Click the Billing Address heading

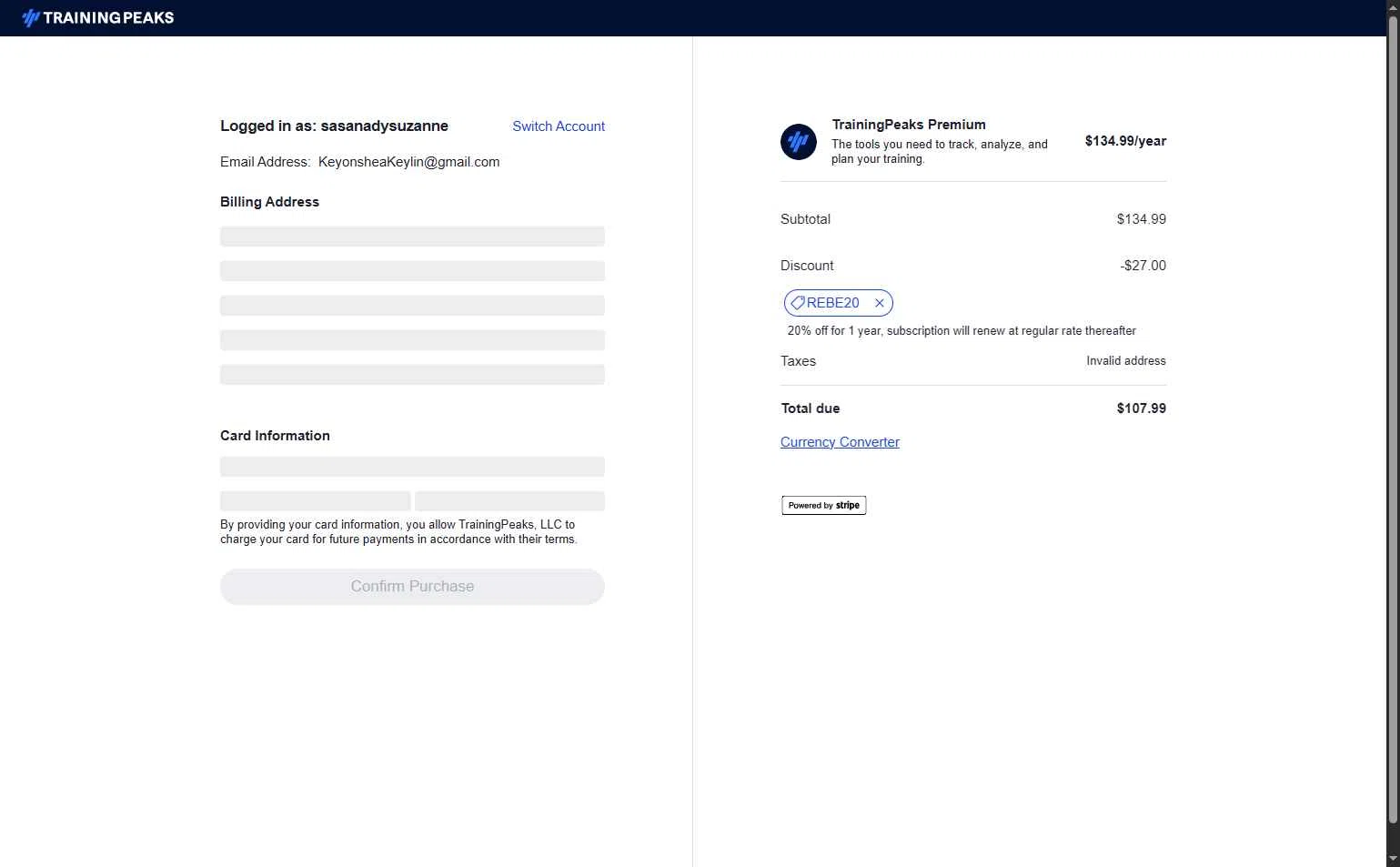click(269, 202)
